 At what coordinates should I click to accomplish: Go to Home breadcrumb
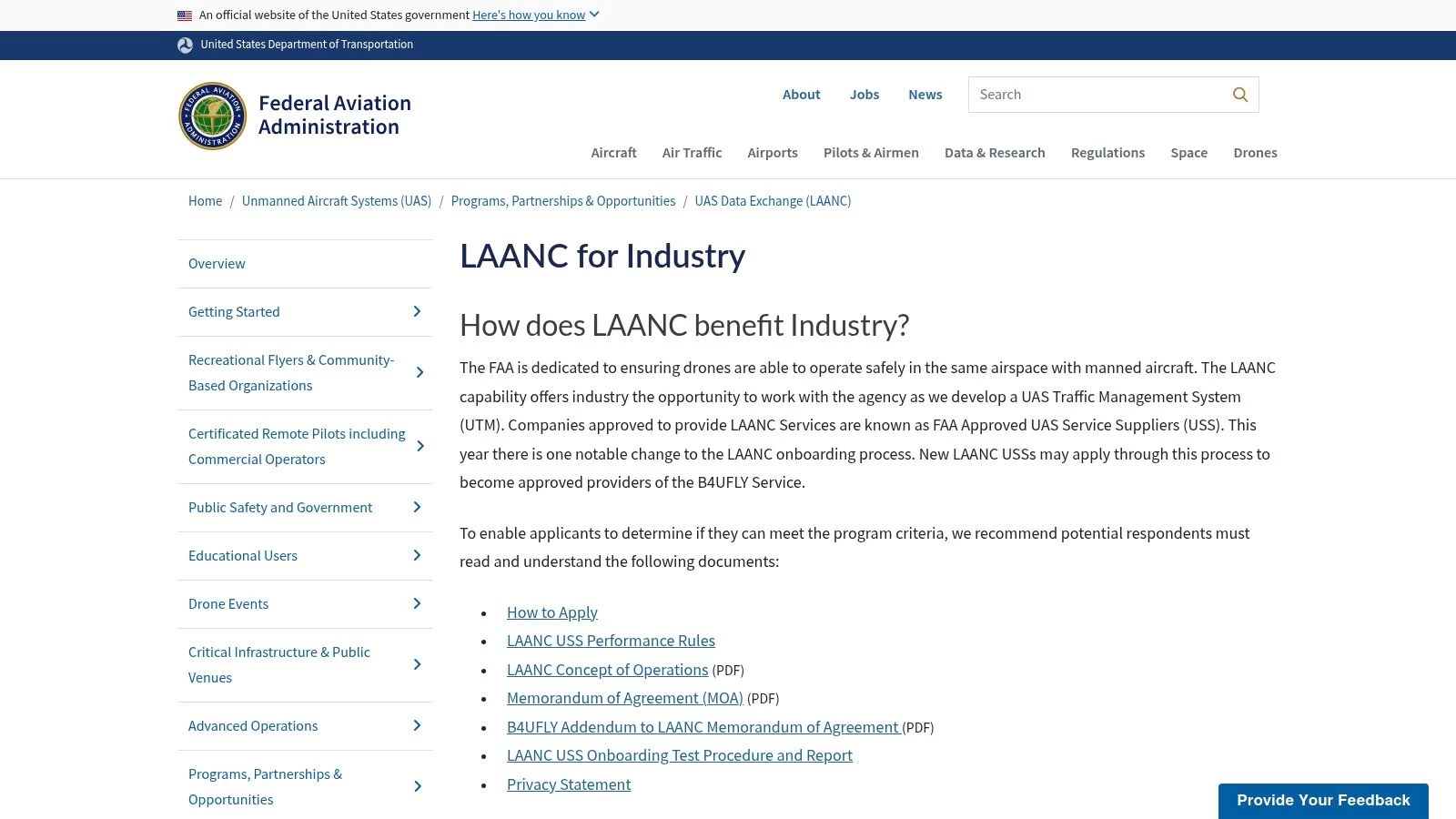(205, 201)
